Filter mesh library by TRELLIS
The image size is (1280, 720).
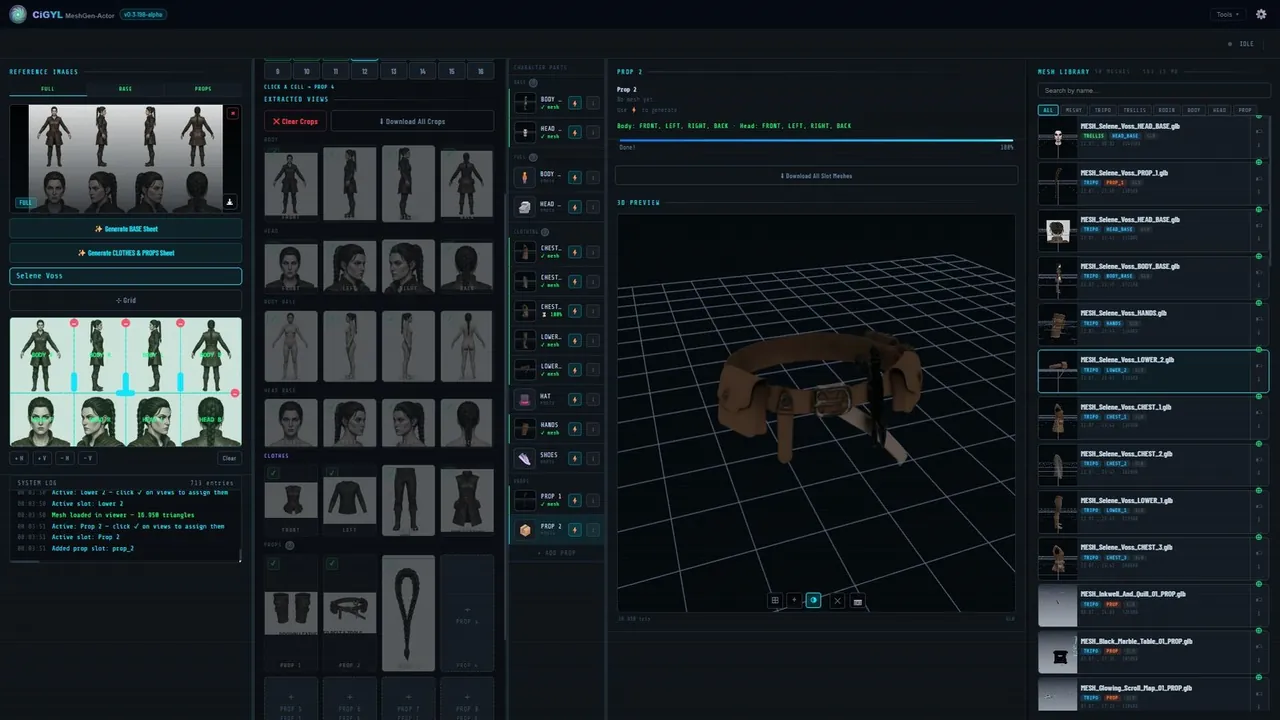(x=1134, y=110)
